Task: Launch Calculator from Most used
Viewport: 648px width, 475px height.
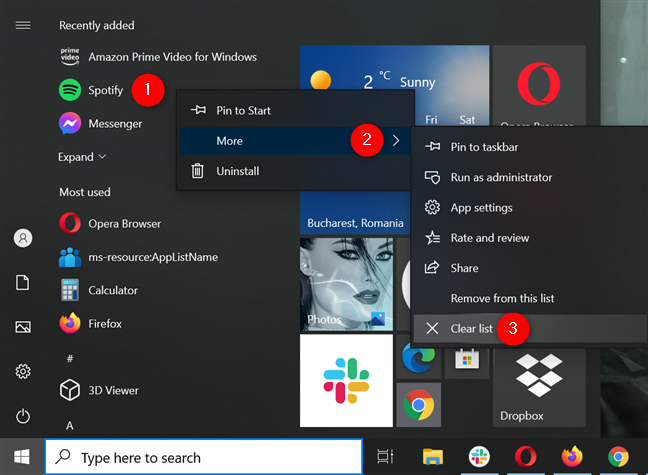Action: [112, 290]
